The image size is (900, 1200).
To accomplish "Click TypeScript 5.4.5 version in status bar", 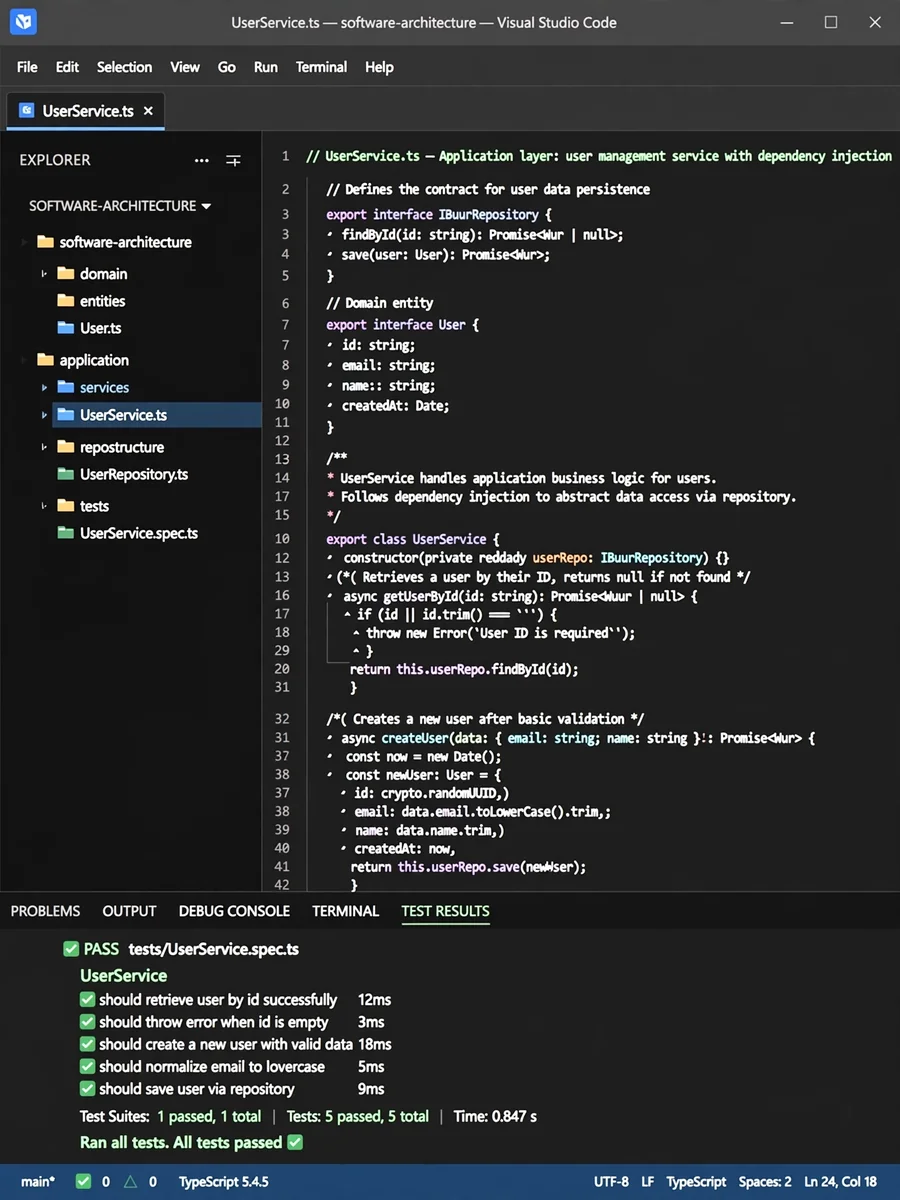I will (224, 1182).
